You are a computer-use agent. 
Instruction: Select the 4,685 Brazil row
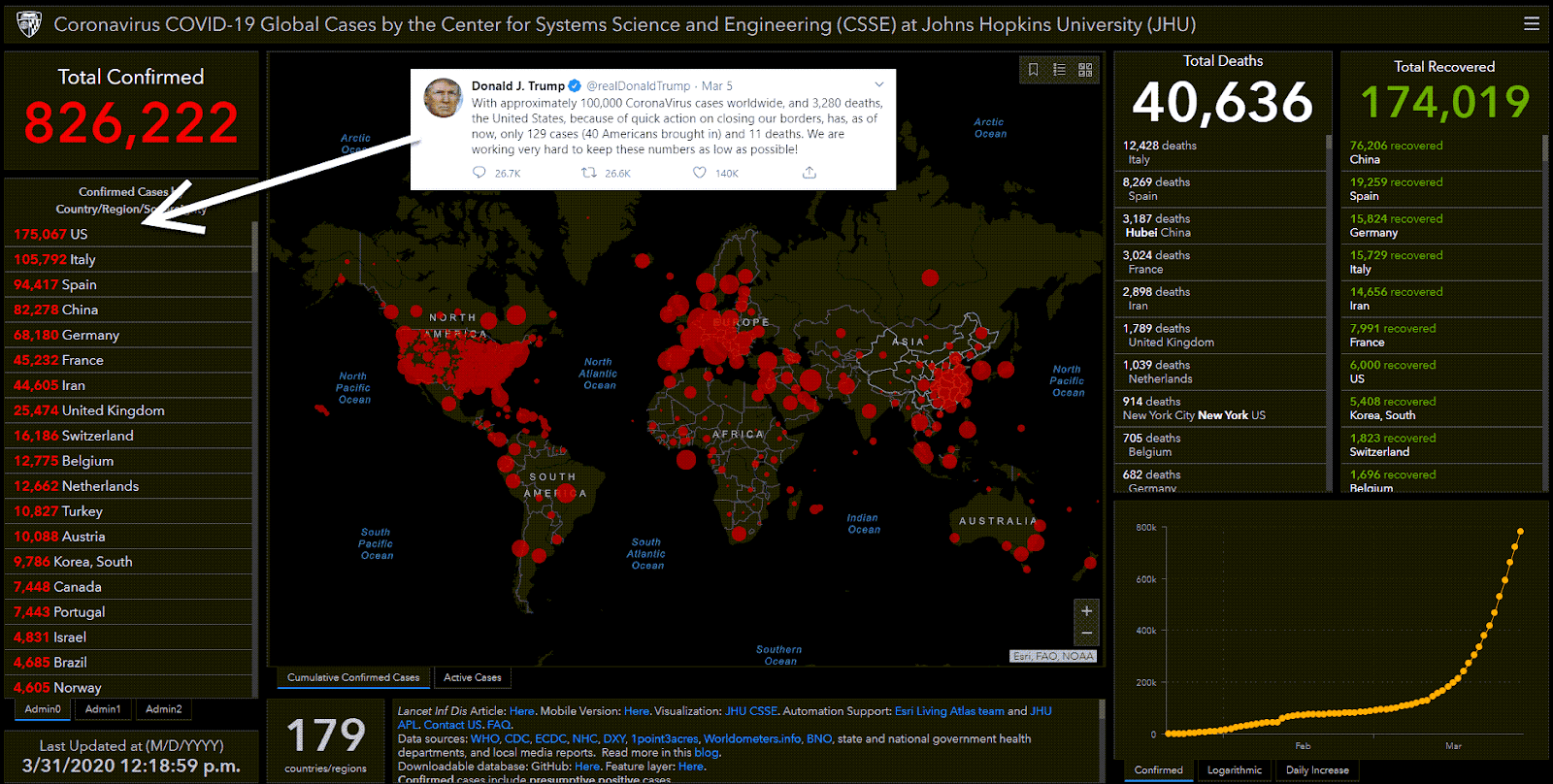[x=128, y=663]
